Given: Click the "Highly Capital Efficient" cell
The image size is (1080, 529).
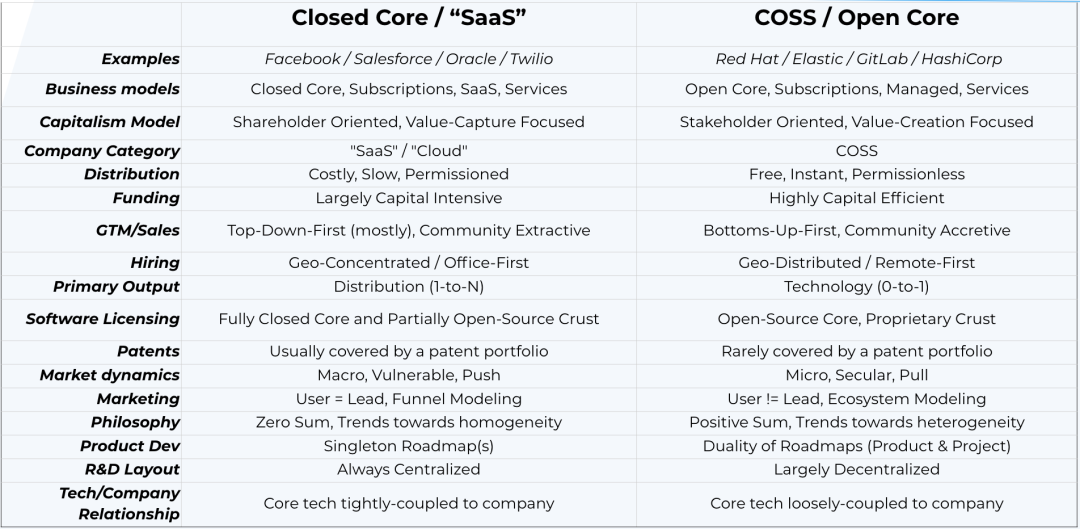Looking at the screenshot, I should tap(857, 198).
